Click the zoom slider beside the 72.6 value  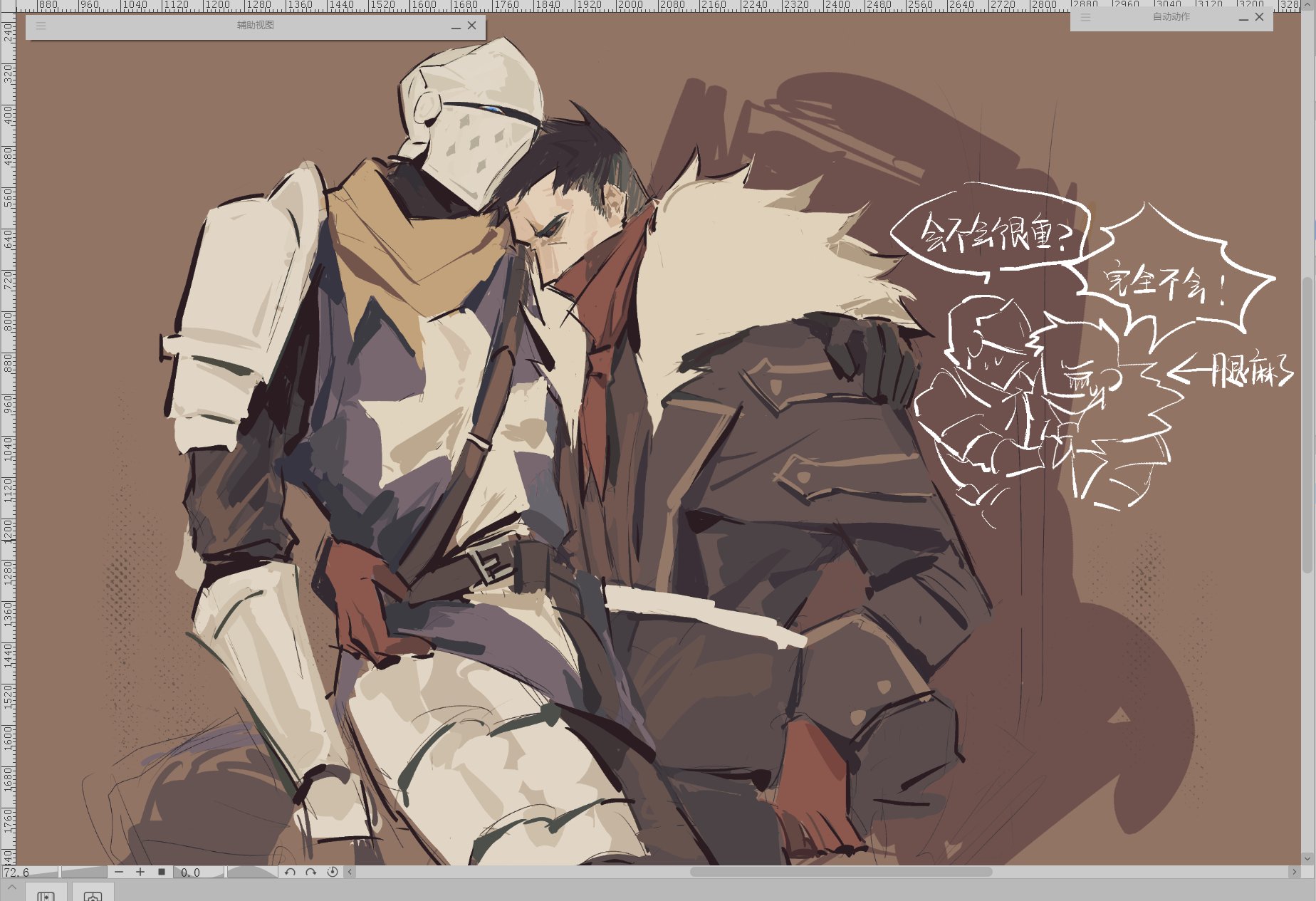(83, 872)
